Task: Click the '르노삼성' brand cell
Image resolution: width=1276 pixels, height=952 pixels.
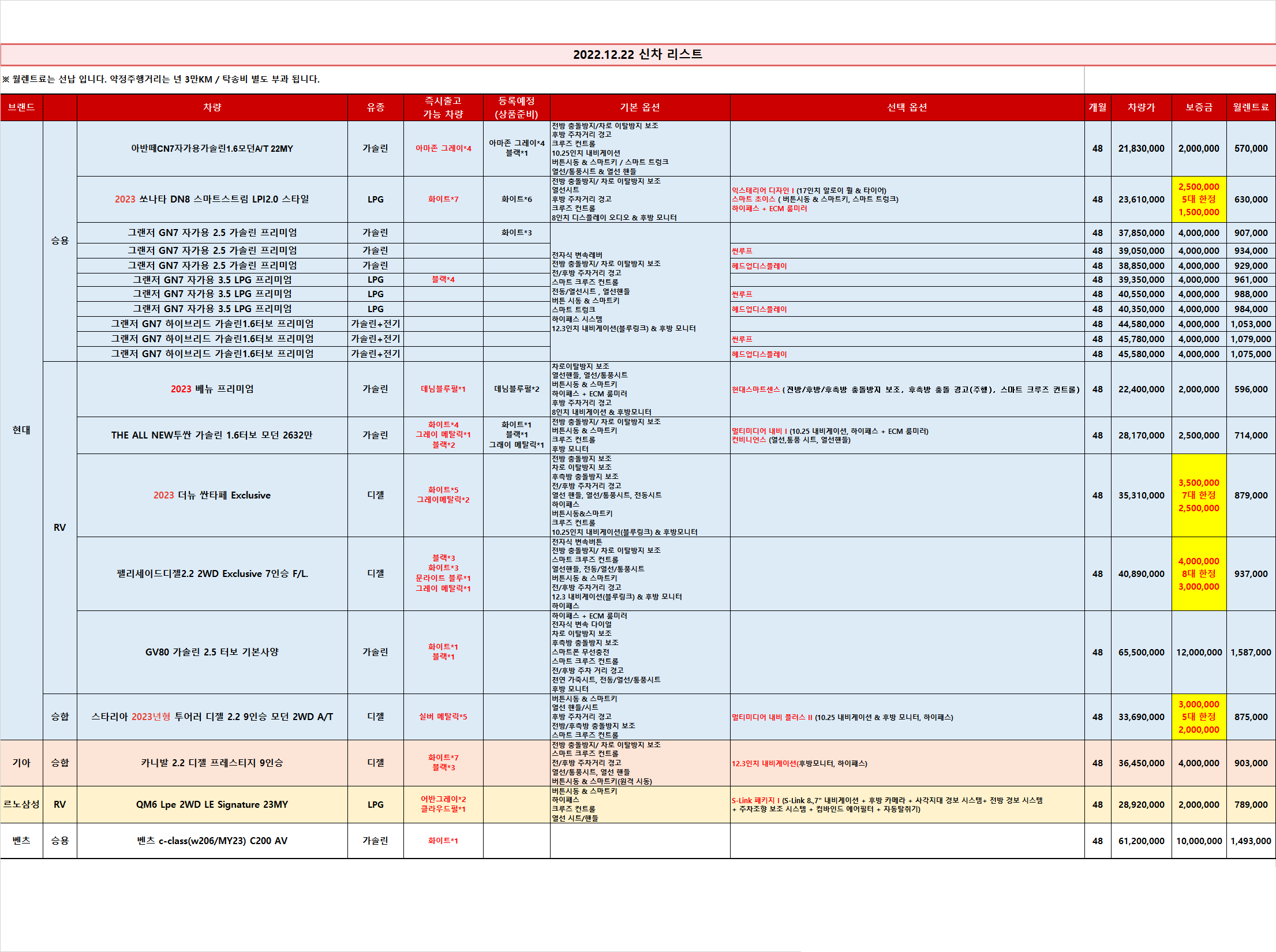Action: (21, 804)
